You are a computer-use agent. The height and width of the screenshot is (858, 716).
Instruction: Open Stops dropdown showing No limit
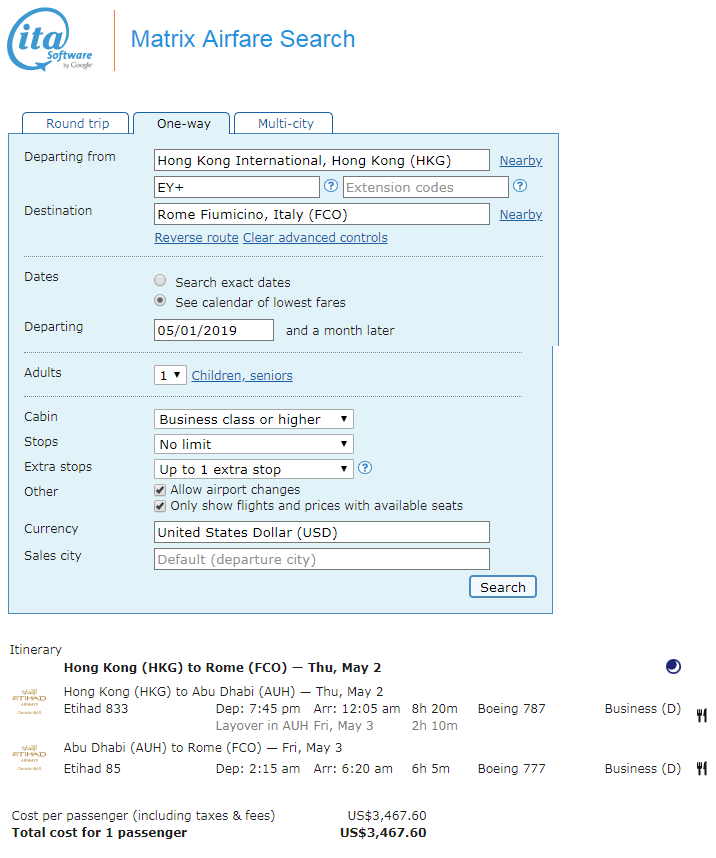click(x=254, y=444)
